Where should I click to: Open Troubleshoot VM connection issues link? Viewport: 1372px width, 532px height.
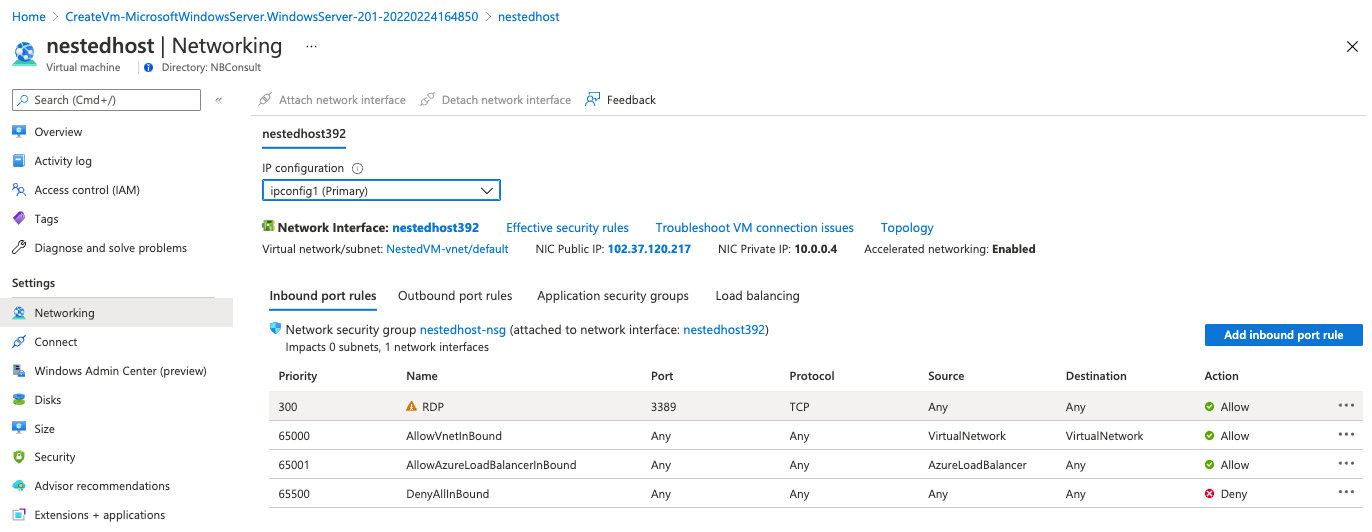755,228
